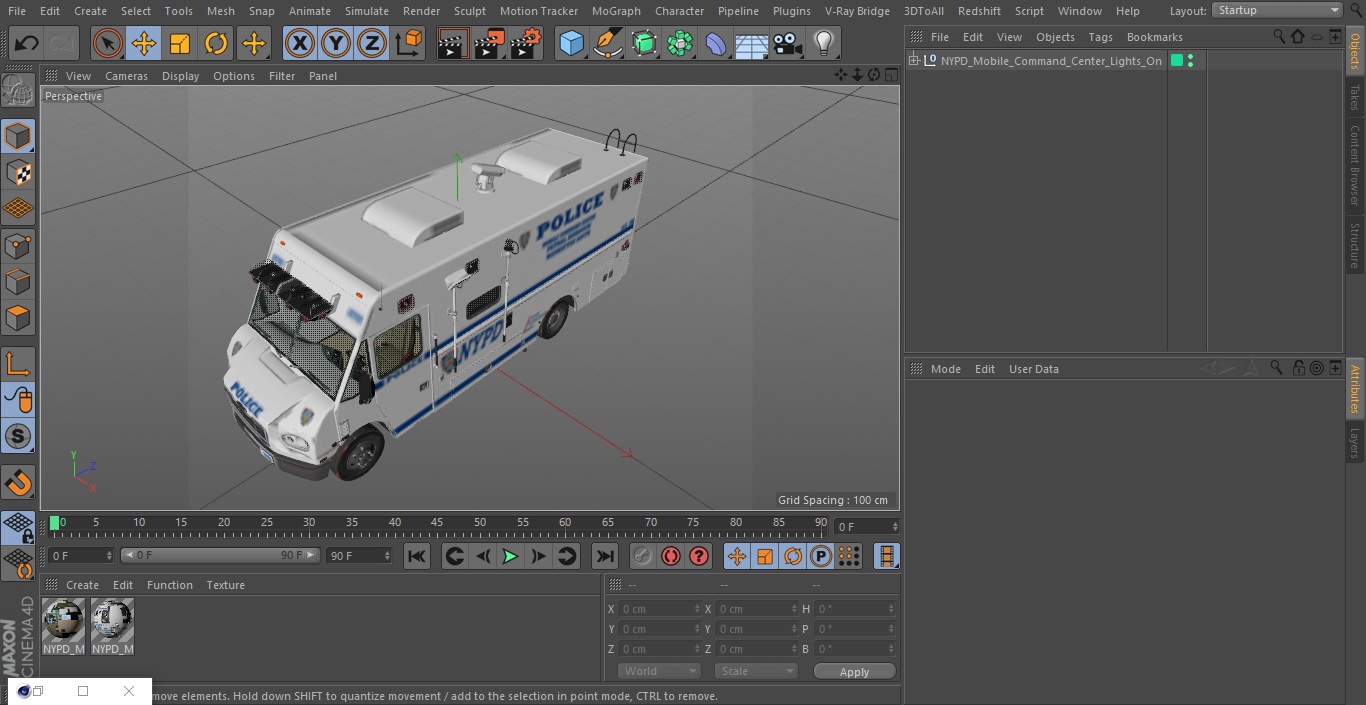
Task: Click the Object manager search icon
Action: point(1278,36)
